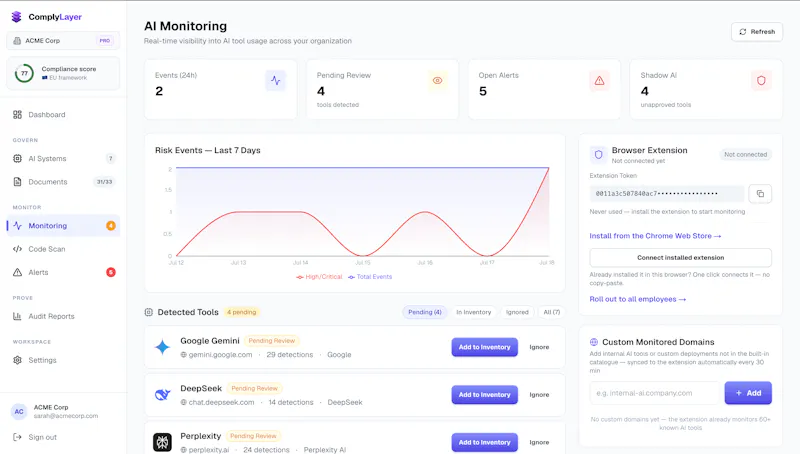Click the Shadow AI shield icon
The width and height of the screenshot is (800, 454).
(761, 81)
